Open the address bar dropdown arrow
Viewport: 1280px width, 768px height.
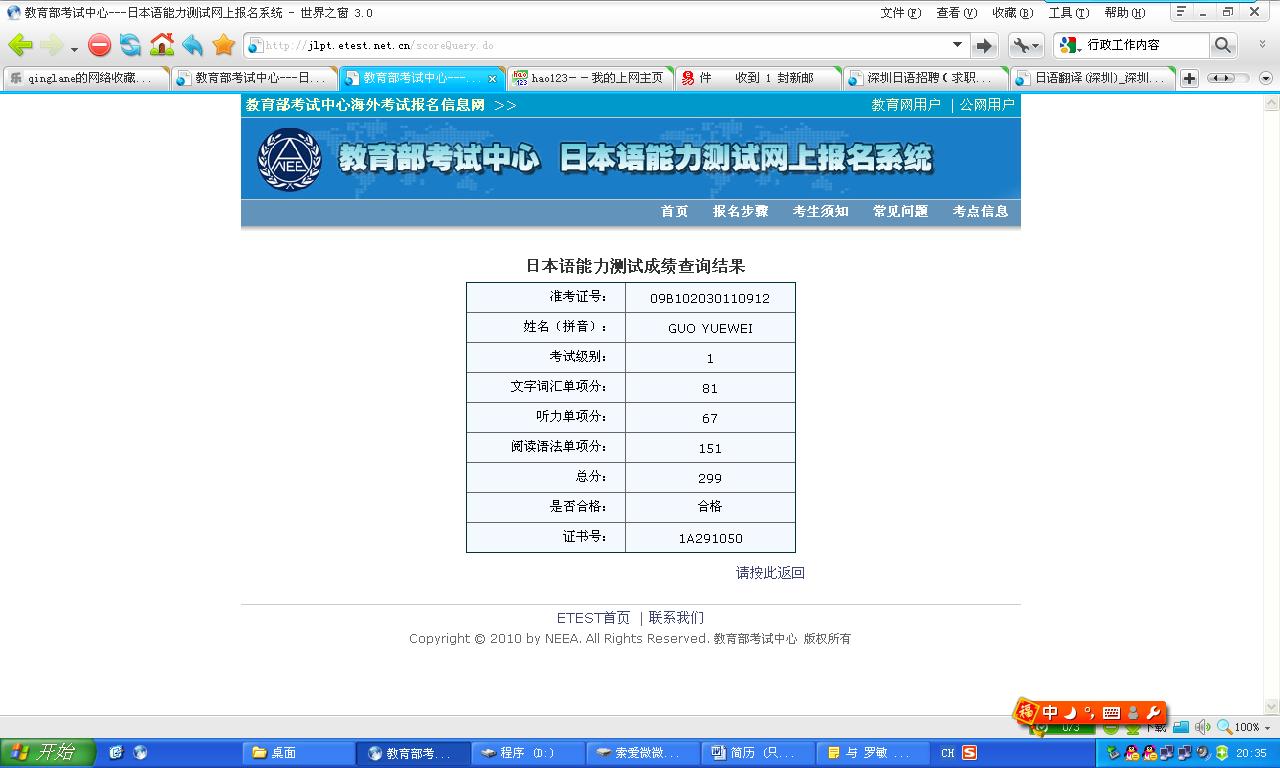pos(957,45)
